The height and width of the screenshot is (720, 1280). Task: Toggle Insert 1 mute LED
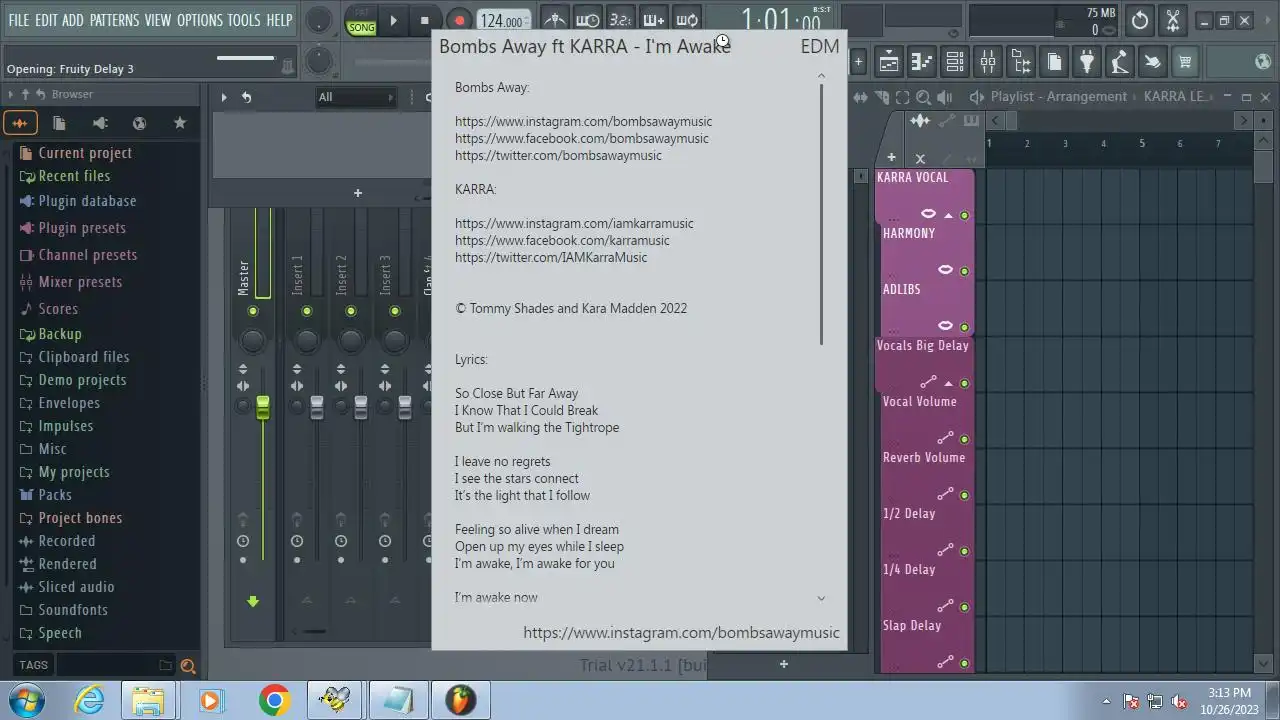tap(306, 311)
